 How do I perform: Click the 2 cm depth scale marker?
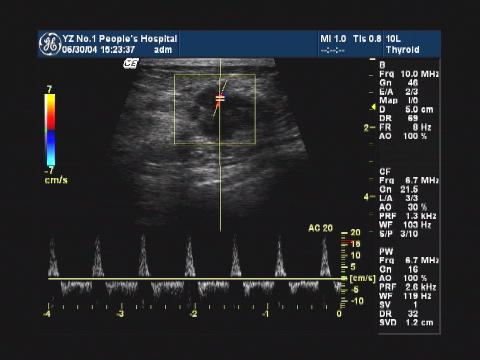point(366,128)
